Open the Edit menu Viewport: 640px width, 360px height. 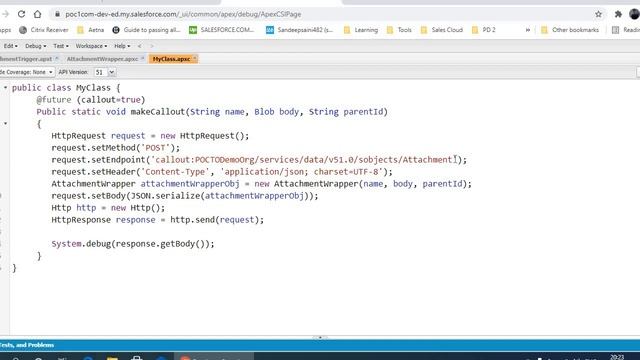pos(11,46)
